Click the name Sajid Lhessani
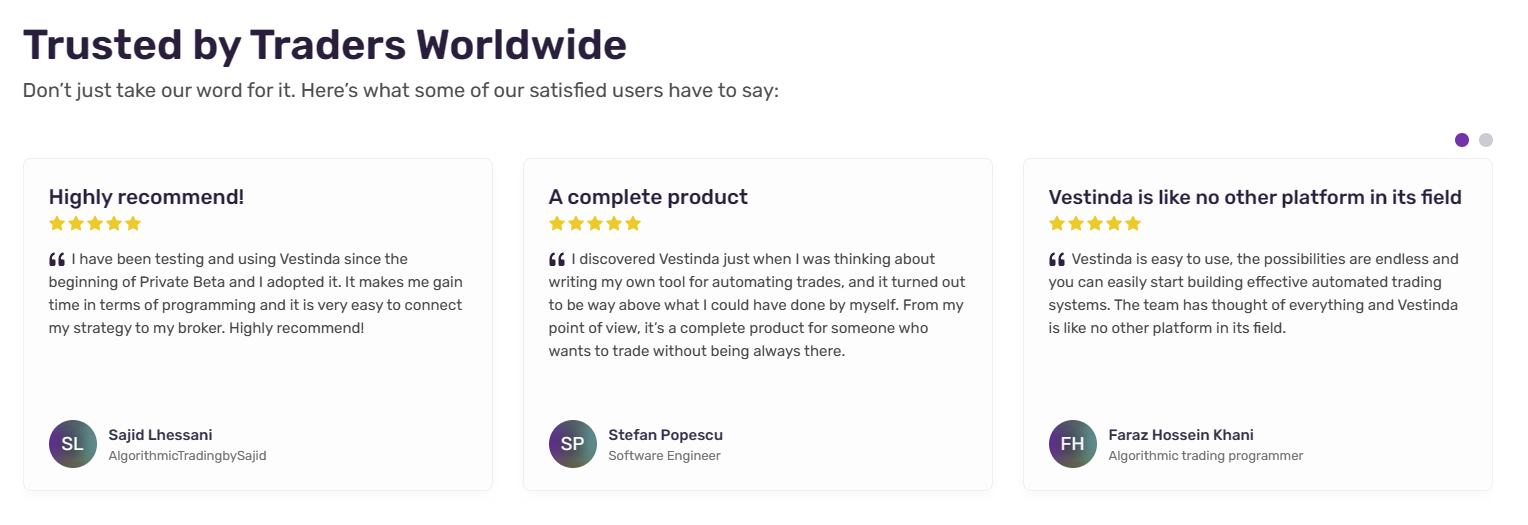 160,435
